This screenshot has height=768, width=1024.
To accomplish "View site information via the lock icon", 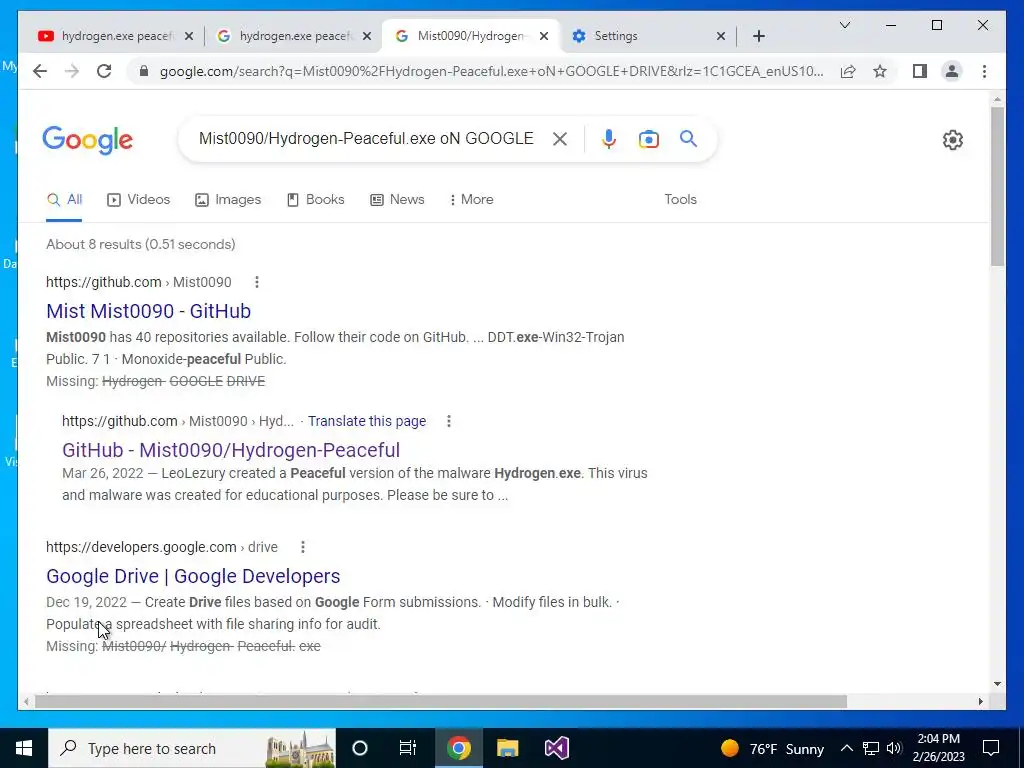I will click(x=144, y=71).
